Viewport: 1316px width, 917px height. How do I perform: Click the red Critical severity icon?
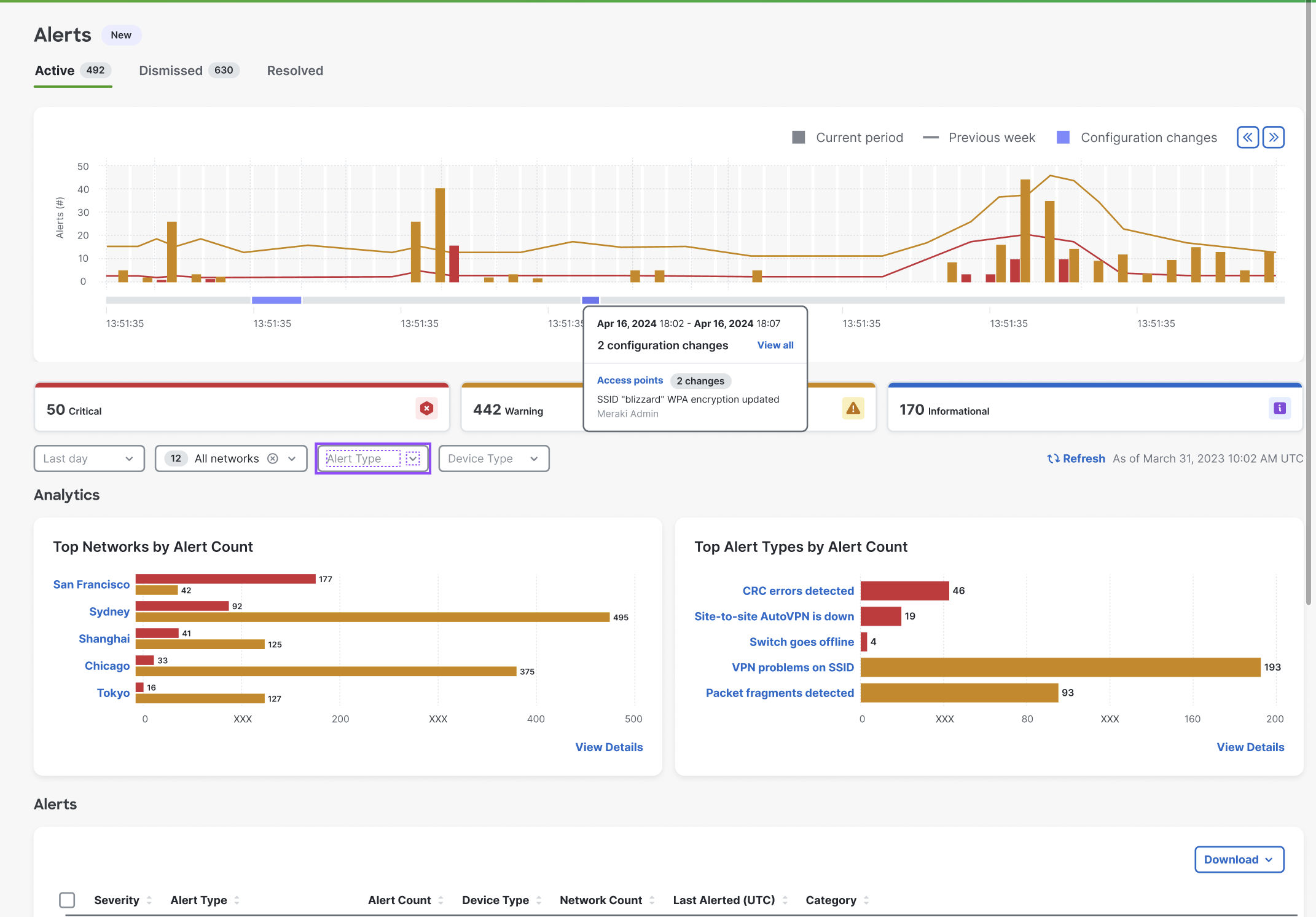426,409
